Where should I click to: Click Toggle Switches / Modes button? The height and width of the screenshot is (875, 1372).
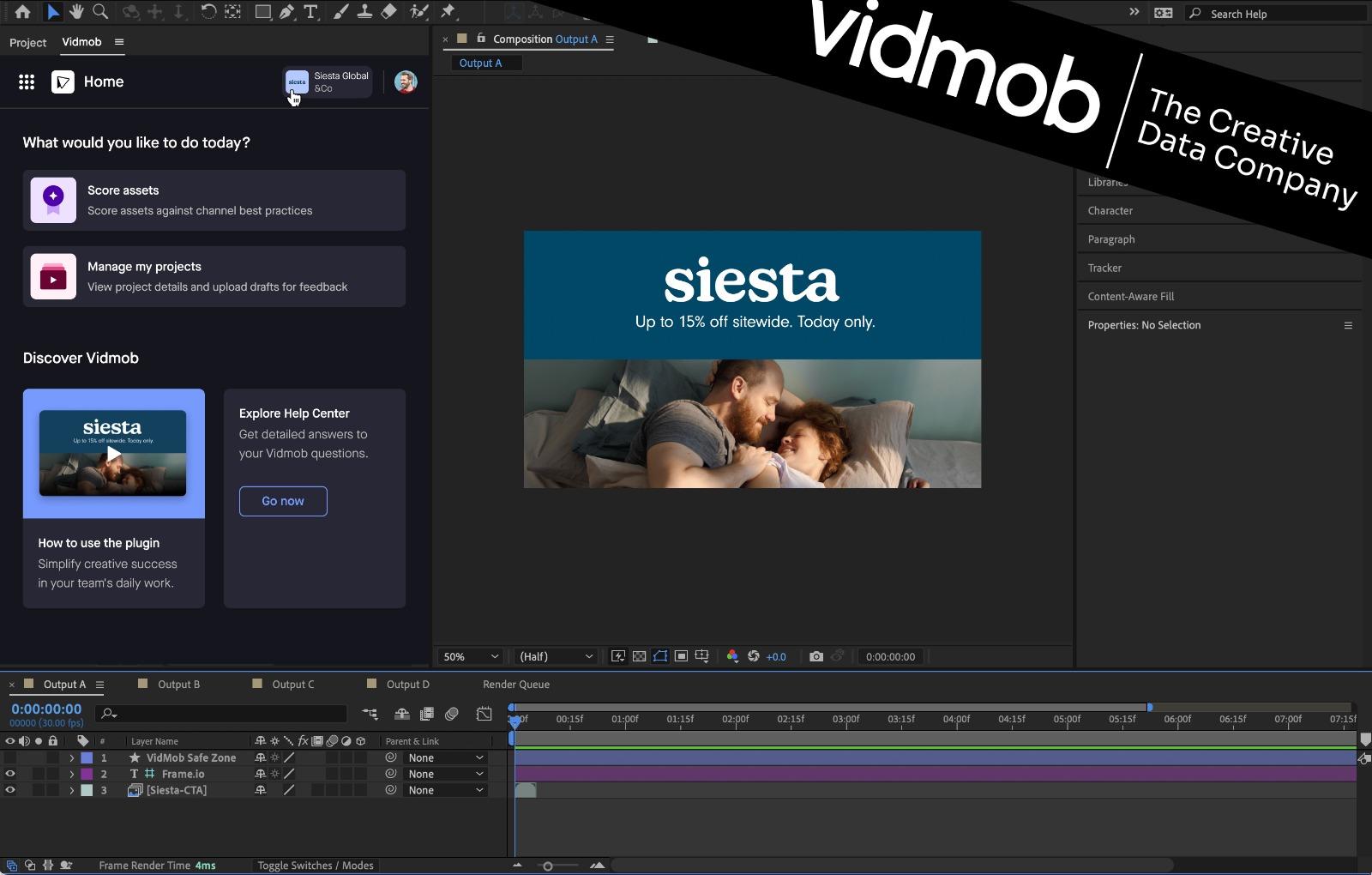(x=316, y=865)
